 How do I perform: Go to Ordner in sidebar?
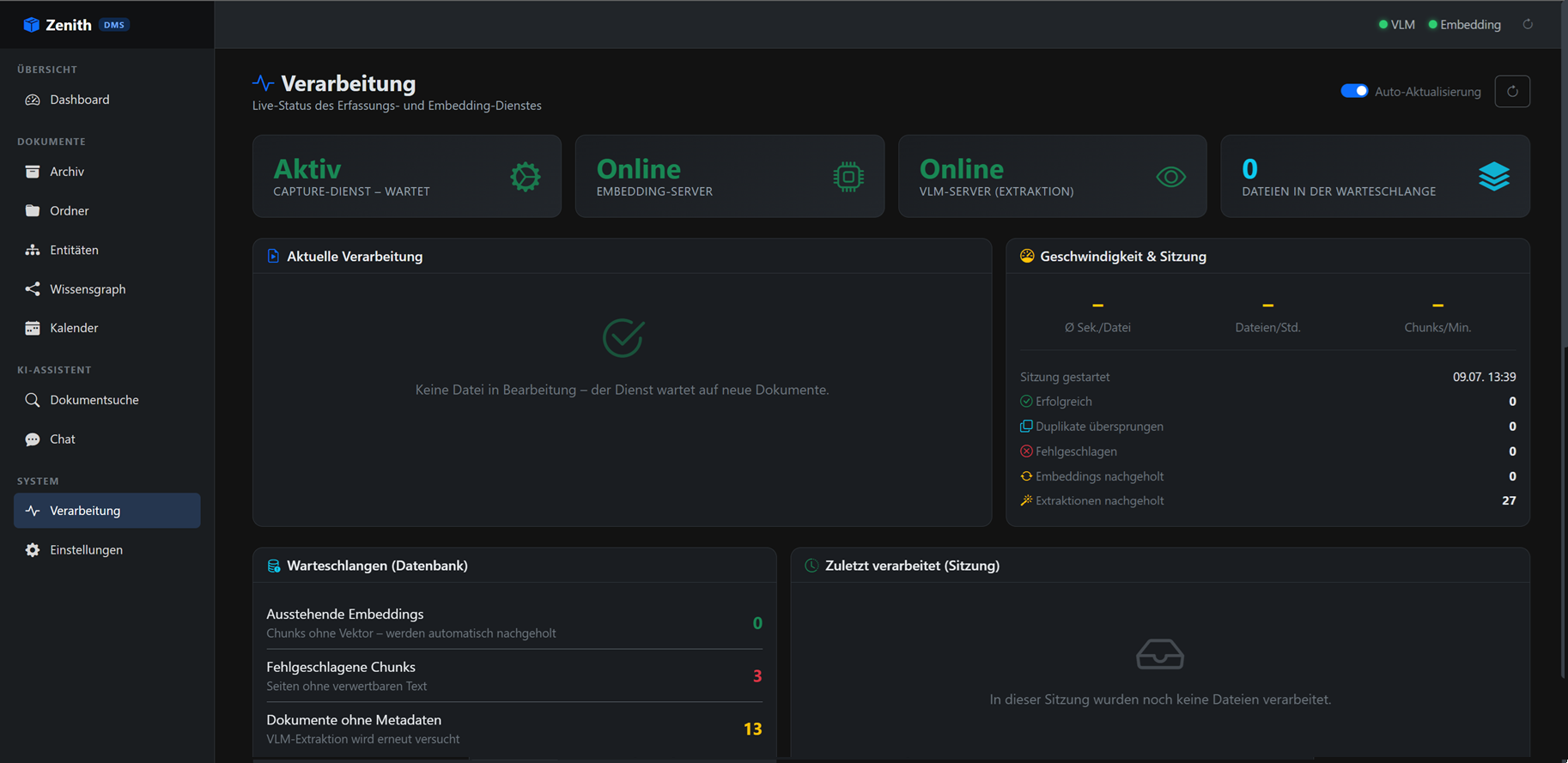107,210
